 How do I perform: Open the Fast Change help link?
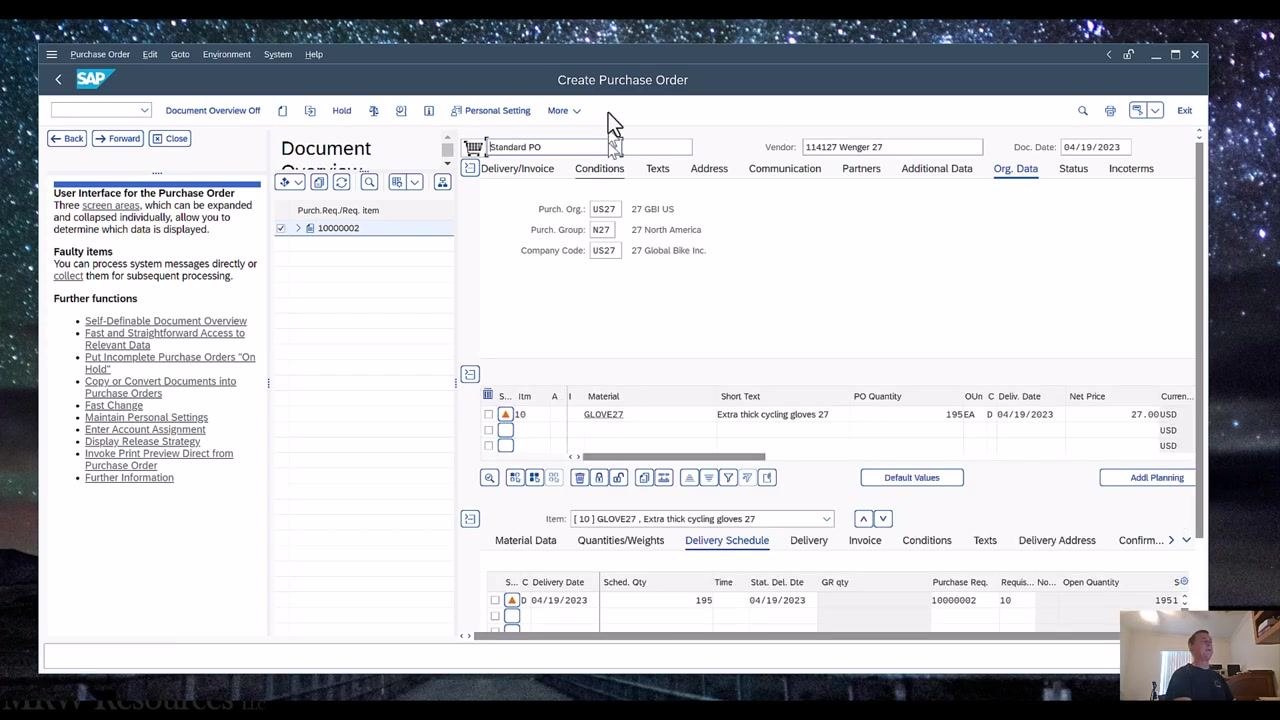coord(114,405)
